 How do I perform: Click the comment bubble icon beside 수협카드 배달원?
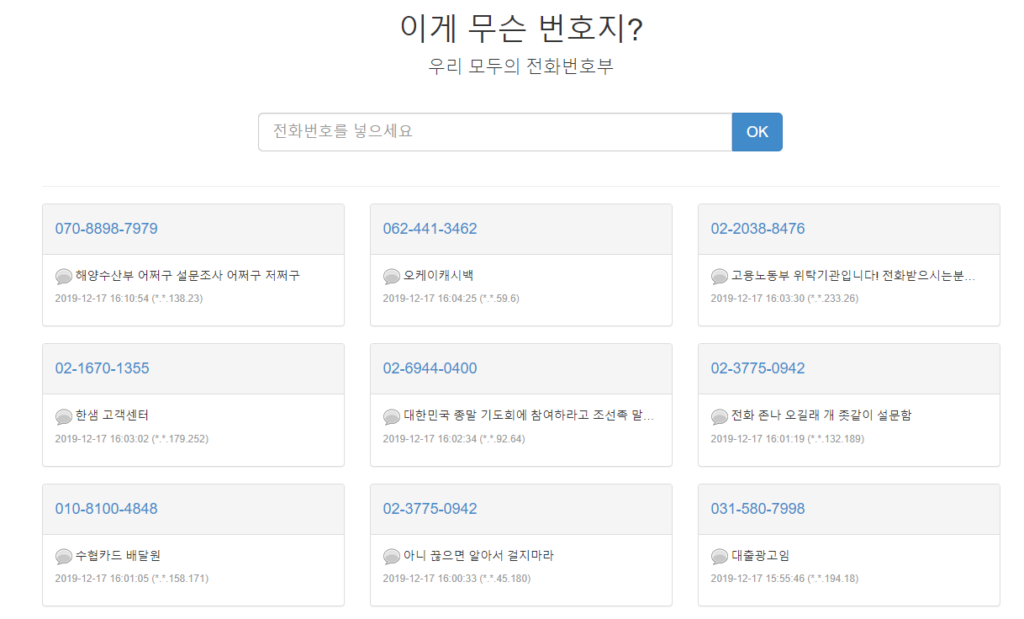62,556
